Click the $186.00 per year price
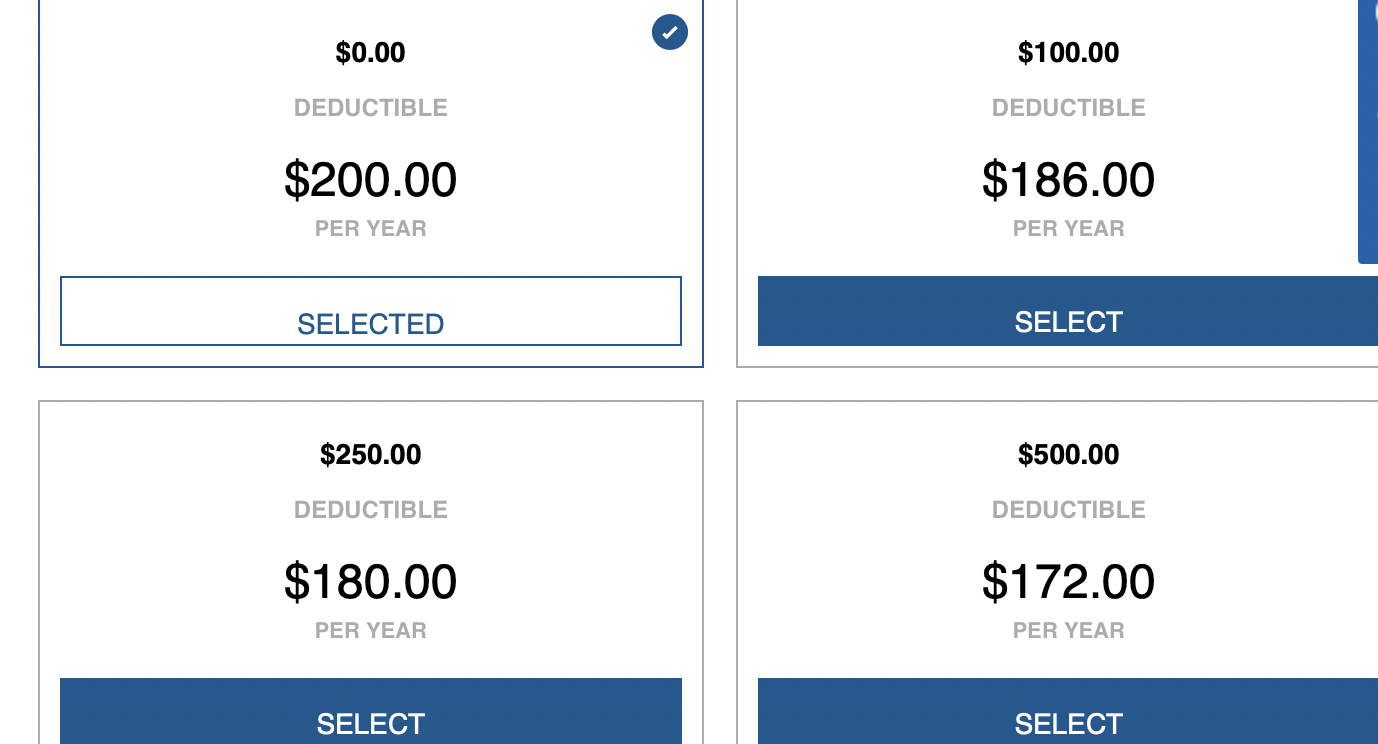The width and height of the screenshot is (1378, 744). pos(1068,180)
